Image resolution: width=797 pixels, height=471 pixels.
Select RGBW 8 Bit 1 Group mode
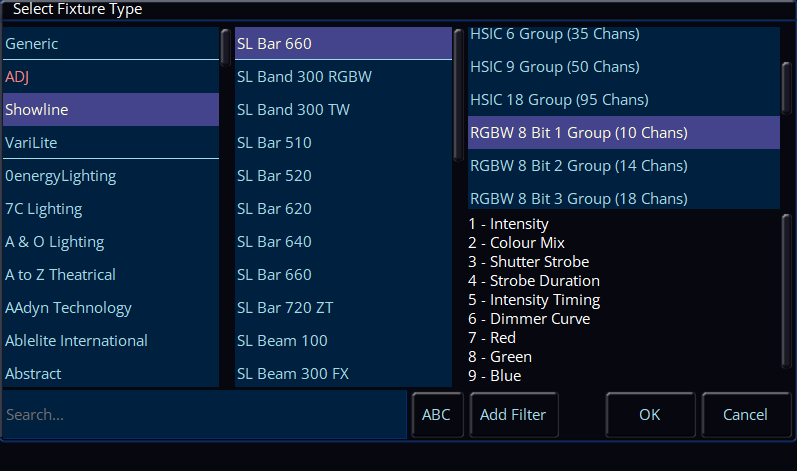coord(624,133)
